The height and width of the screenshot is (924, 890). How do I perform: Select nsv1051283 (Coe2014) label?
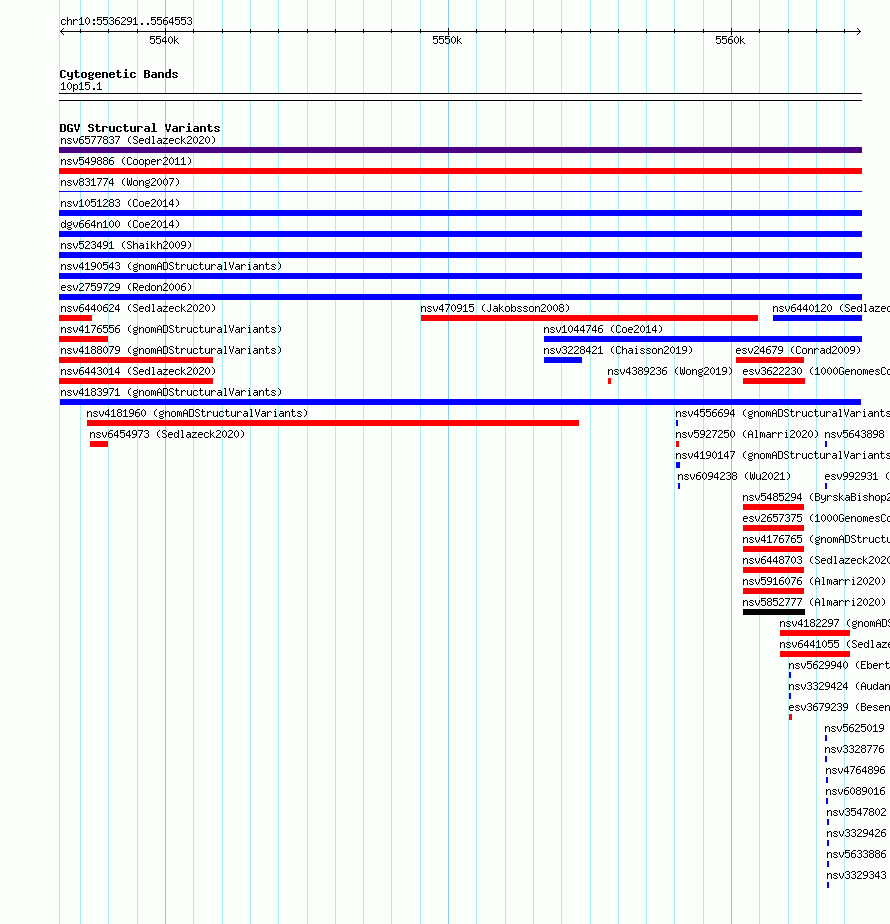pyautogui.click(x=120, y=203)
